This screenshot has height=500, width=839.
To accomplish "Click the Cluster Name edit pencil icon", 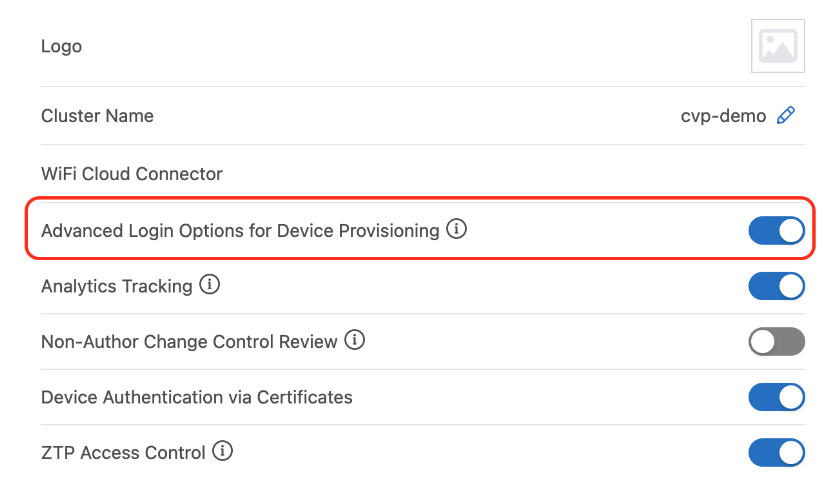I will 786,116.
